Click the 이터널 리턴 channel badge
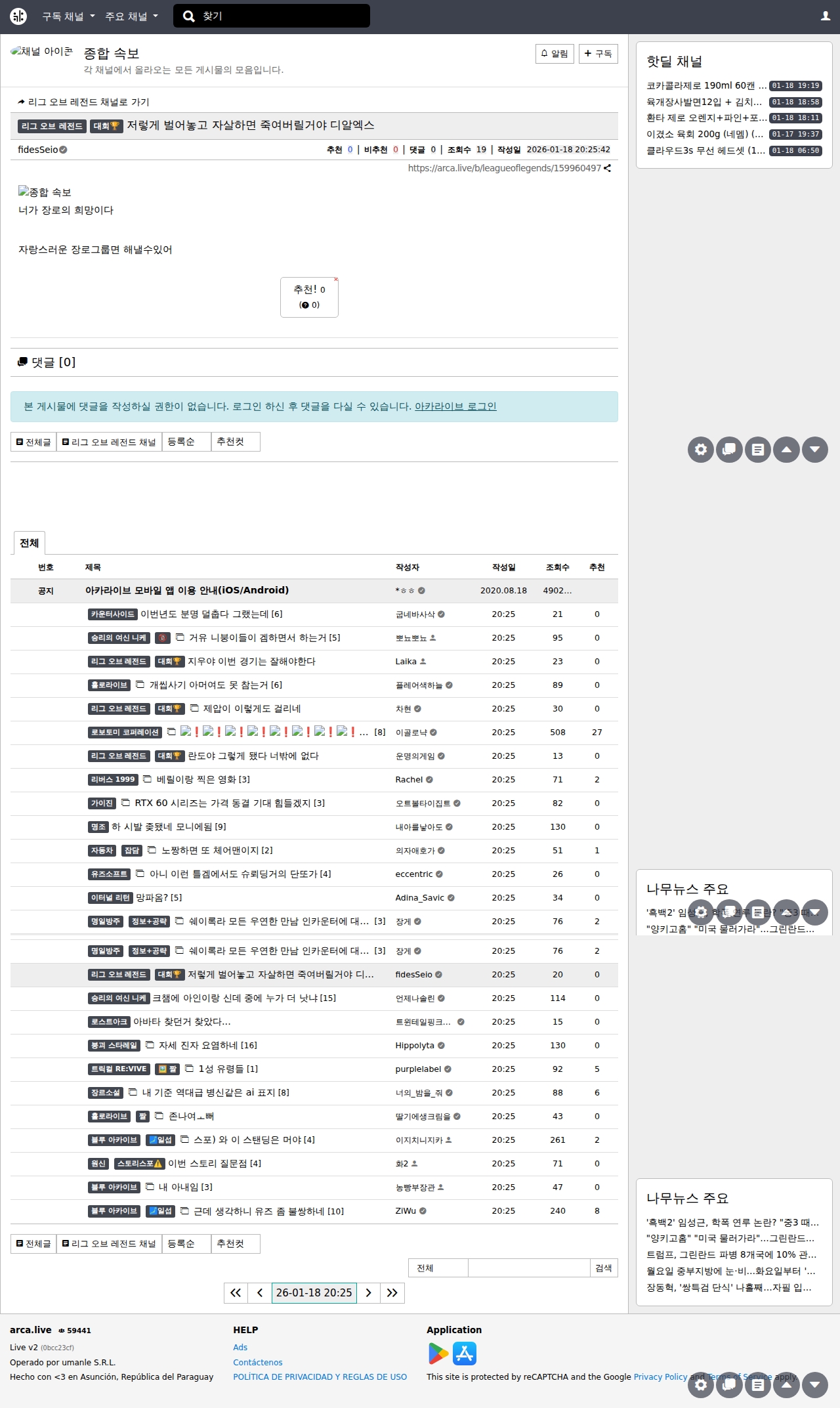 [x=110, y=898]
